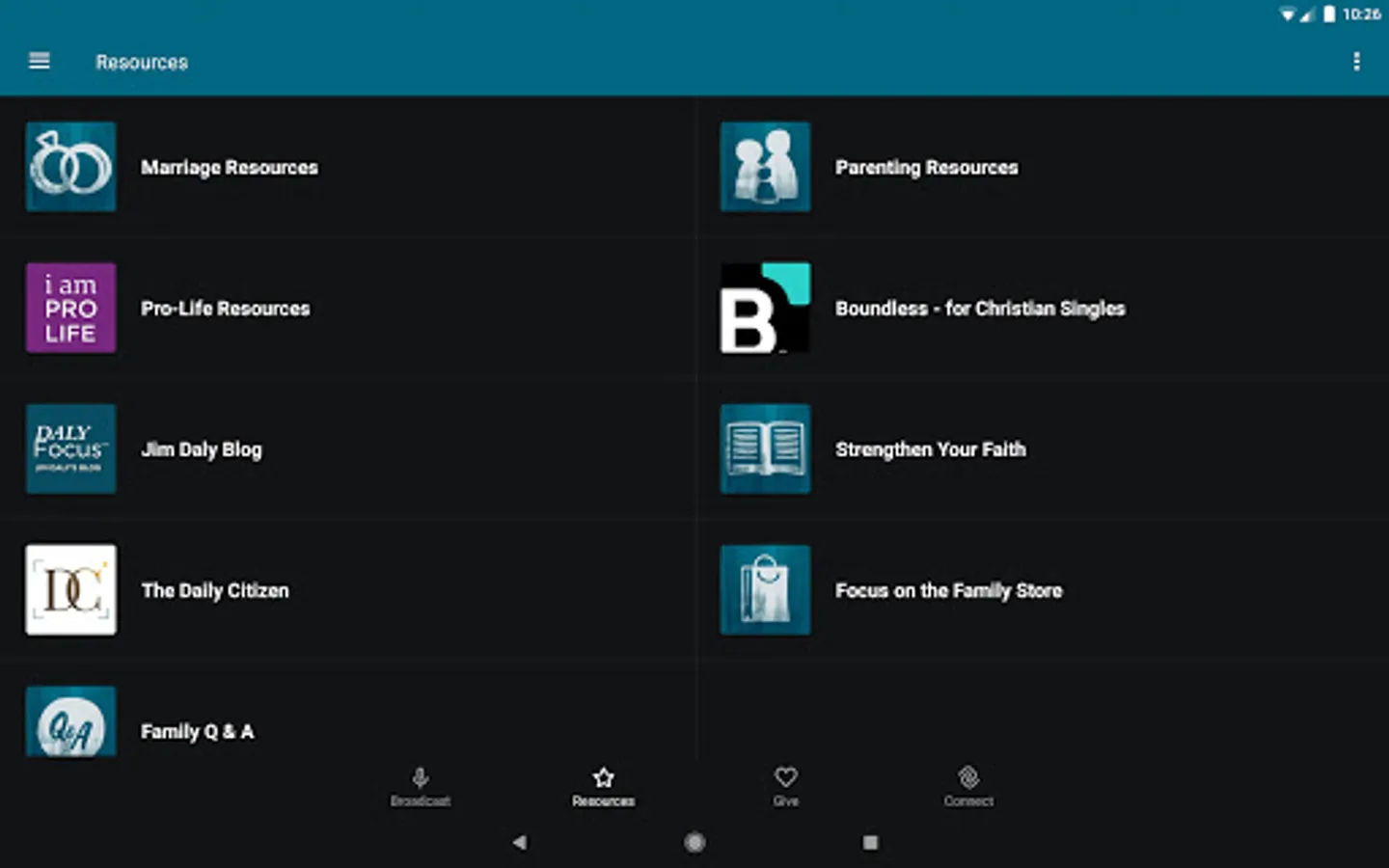This screenshot has height=868, width=1389.
Task: Tap the DC Daily Citizen logo
Action: [71, 589]
